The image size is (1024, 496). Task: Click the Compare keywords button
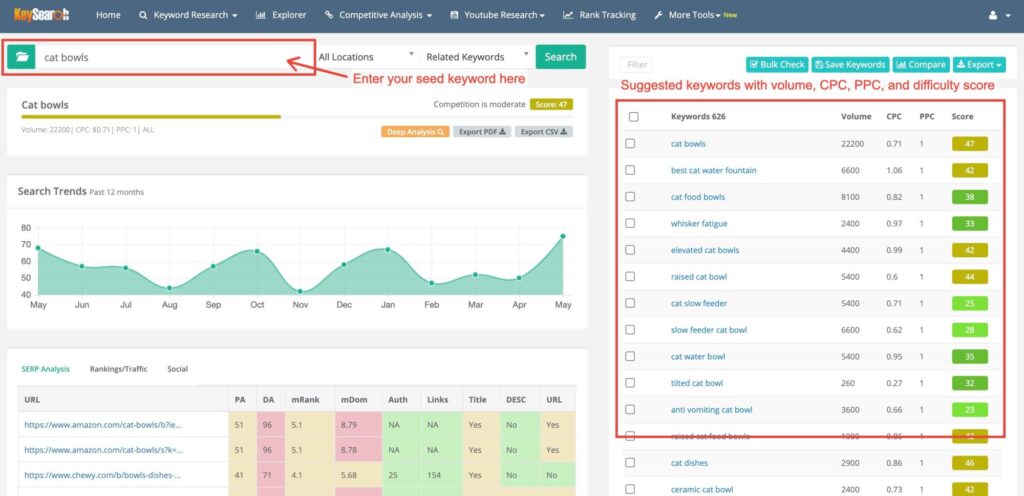pos(920,65)
